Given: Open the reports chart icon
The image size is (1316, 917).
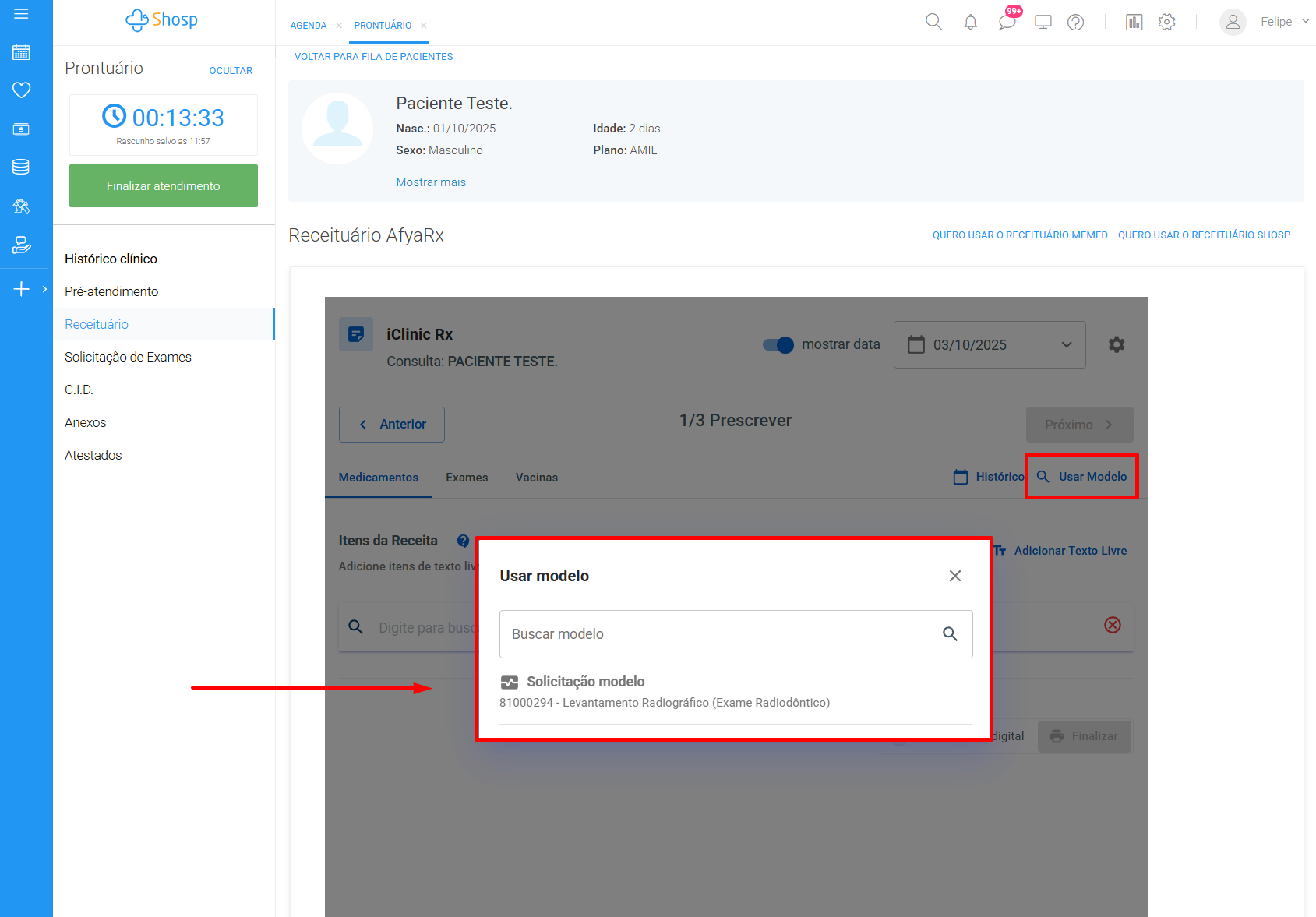Looking at the screenshot, I should point(1134,22).
